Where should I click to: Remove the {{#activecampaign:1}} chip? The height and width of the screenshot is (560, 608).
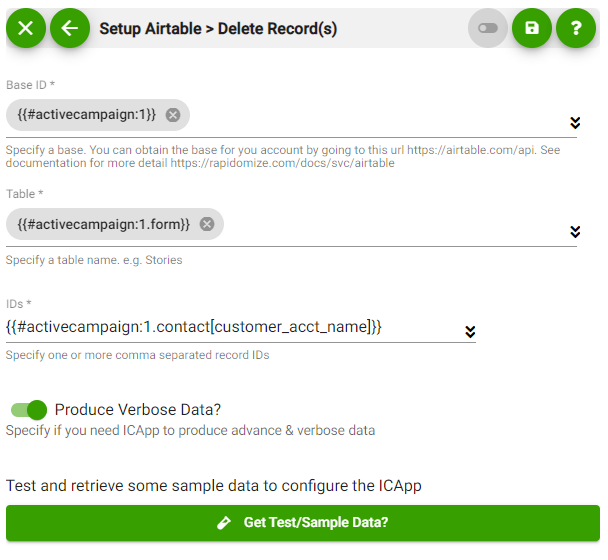click(173, 115)
